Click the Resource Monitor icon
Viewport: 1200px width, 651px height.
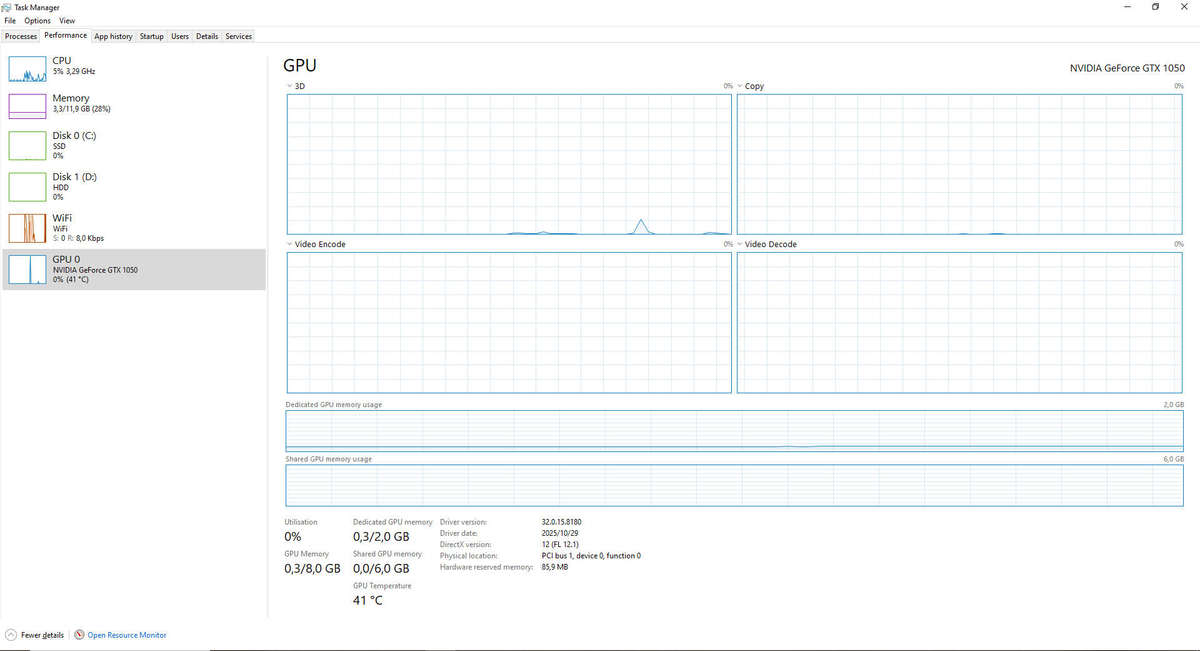pyautogui.click(x=79, y=635)
